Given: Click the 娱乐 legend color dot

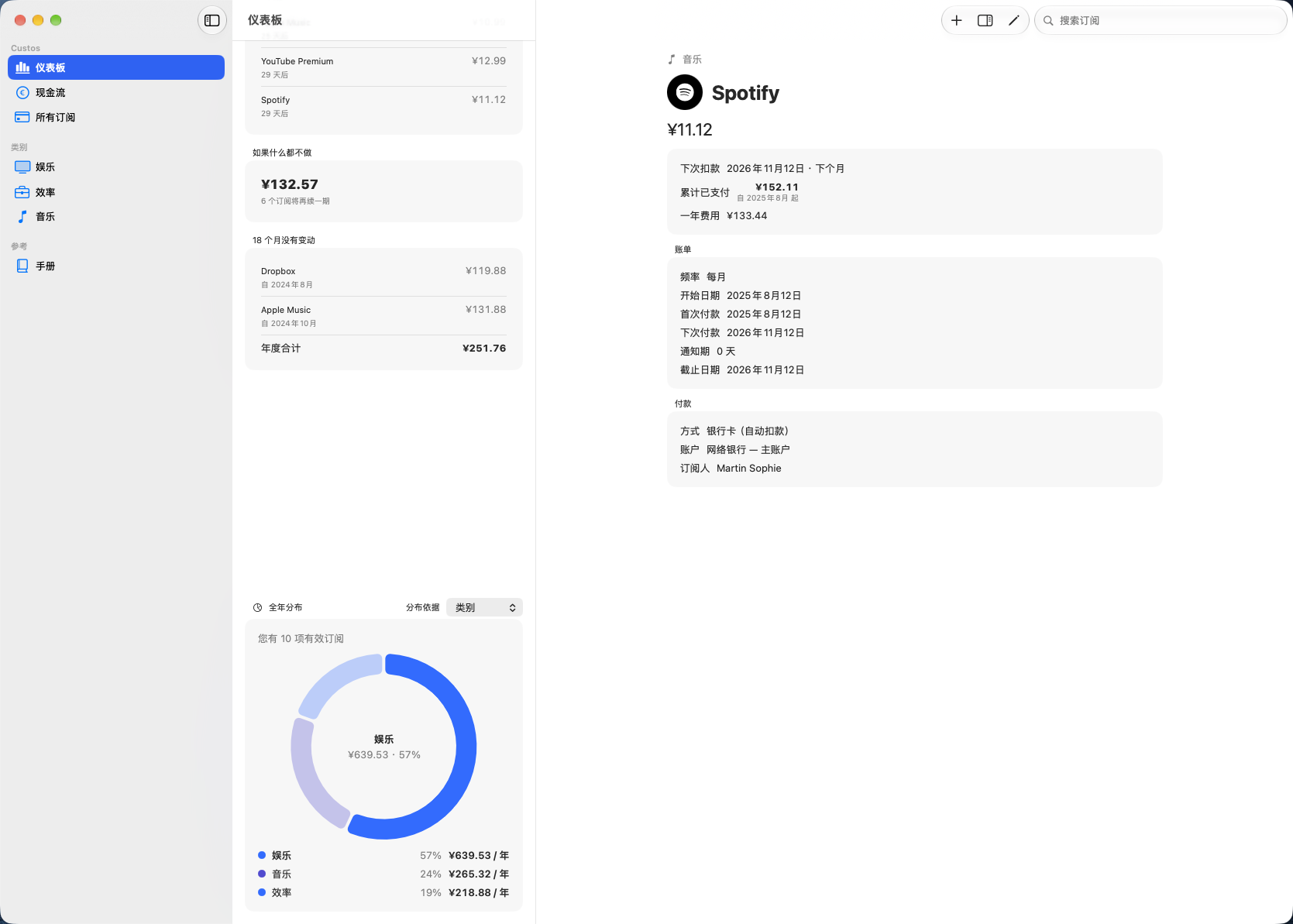Looking at the screenshot, I should point(262,855).
